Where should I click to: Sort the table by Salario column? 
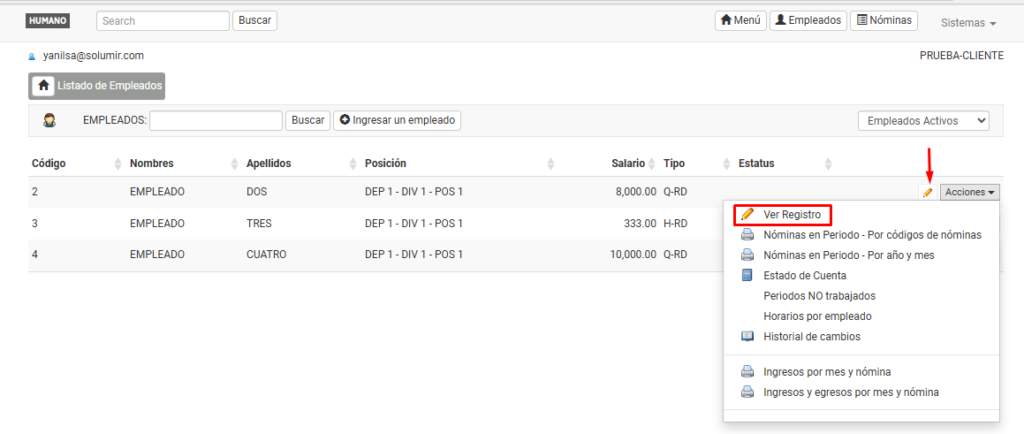pyautogui.click(x=628, y=163)
